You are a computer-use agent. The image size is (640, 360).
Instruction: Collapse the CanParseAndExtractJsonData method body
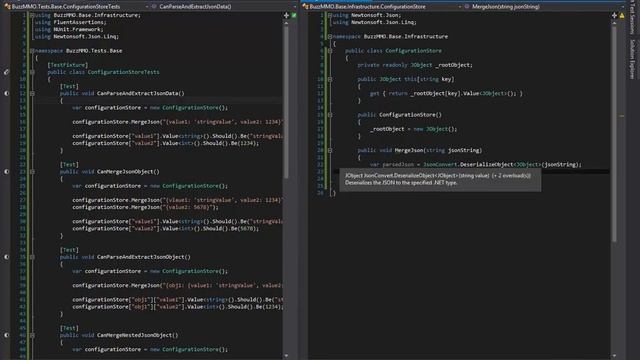point(32,93)
